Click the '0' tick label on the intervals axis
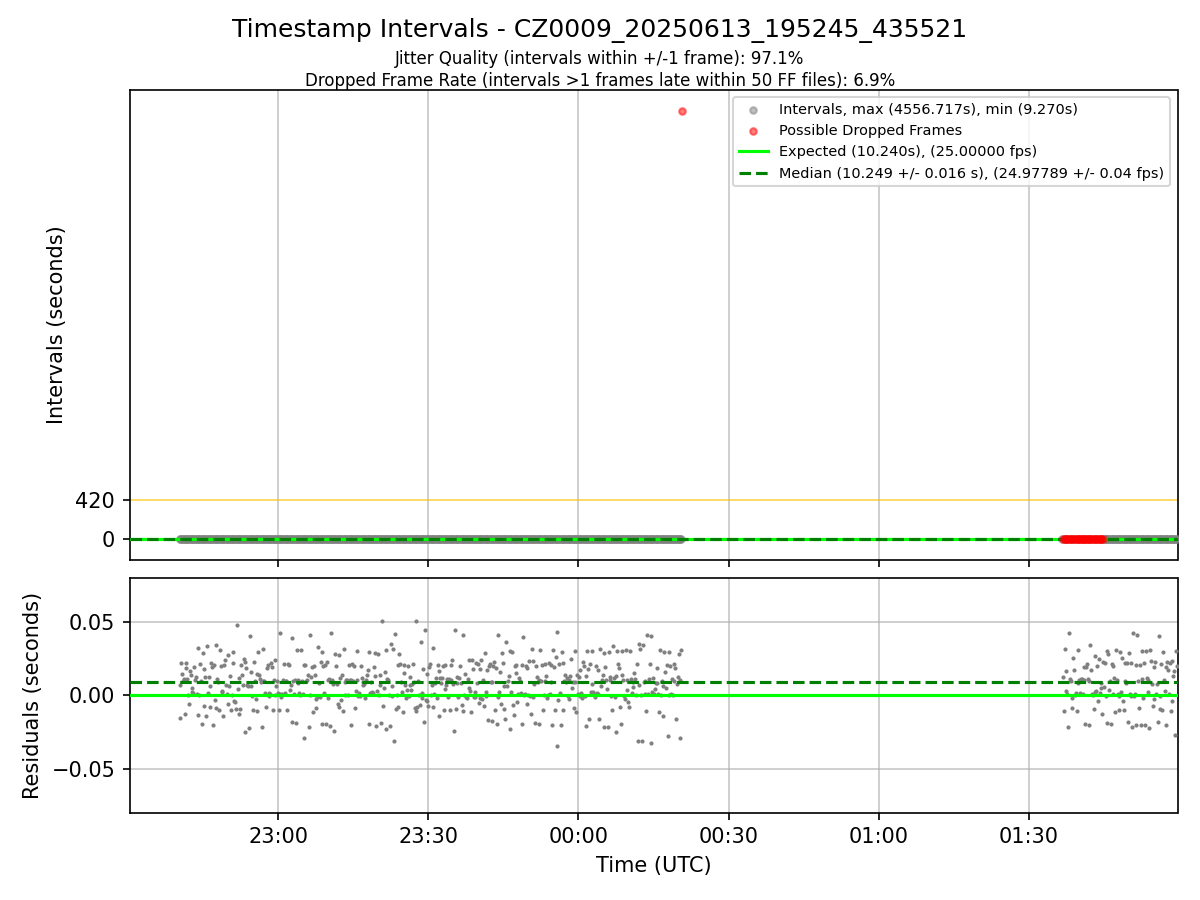This screenshot has height=900, width=1200. [110, 539]
